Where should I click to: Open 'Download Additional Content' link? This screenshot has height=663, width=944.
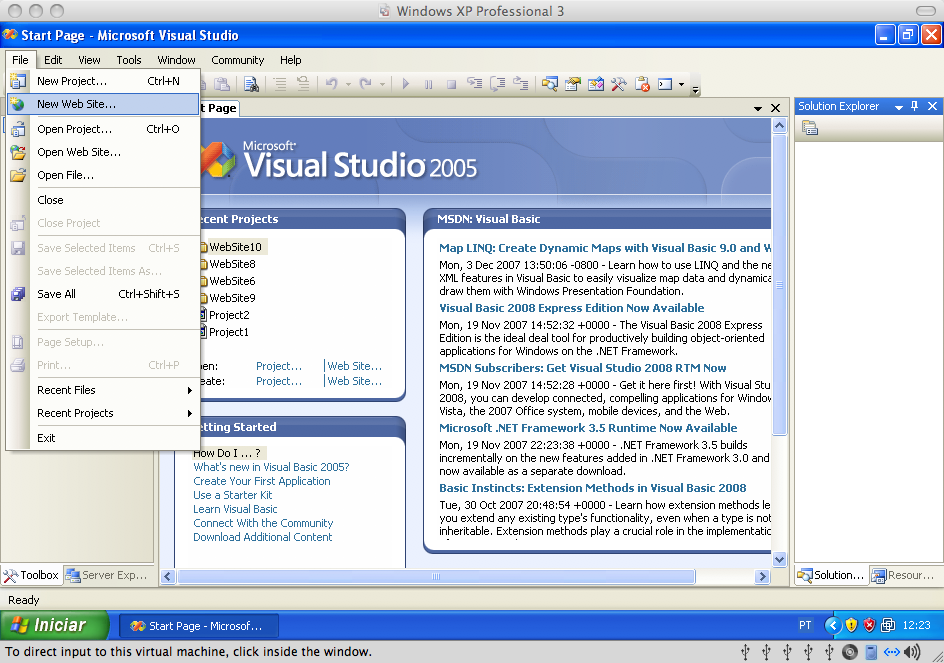[x=262, y=537]
